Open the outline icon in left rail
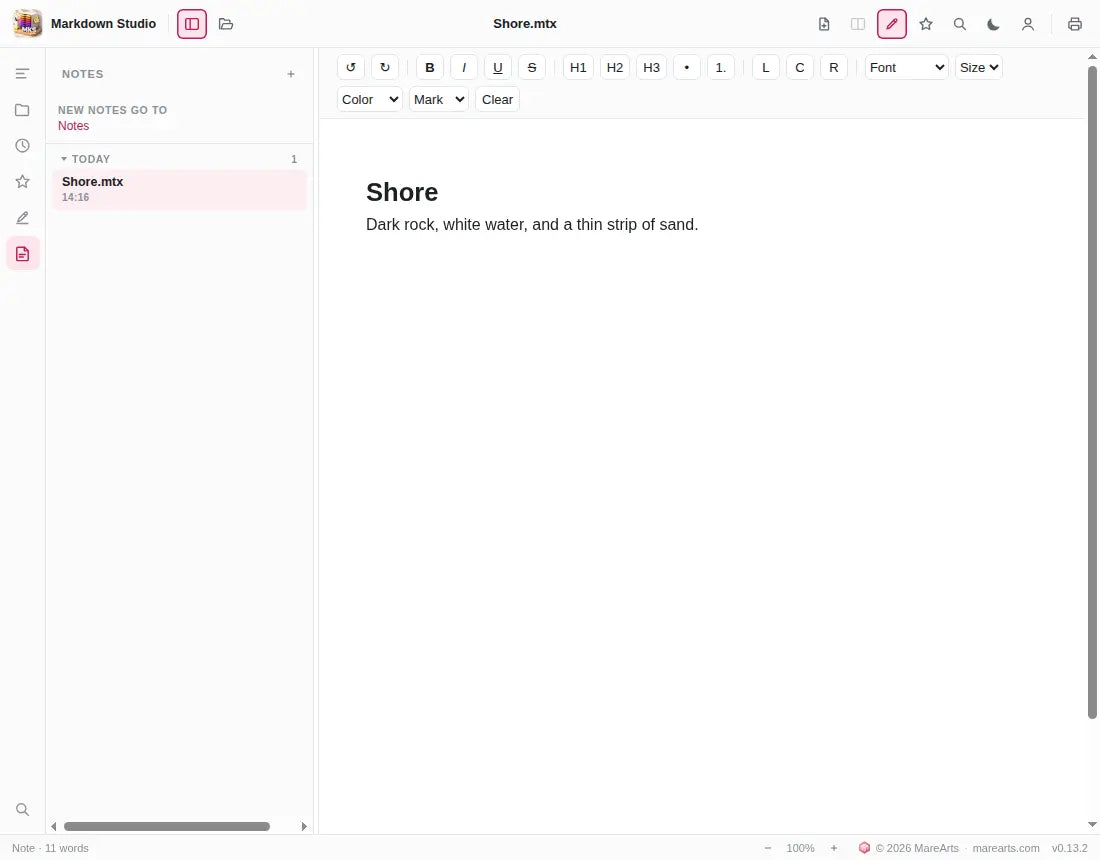Image resolution: width=1100 pixels, height=860 pixels. pyautogui.click(x=22, y=74)
